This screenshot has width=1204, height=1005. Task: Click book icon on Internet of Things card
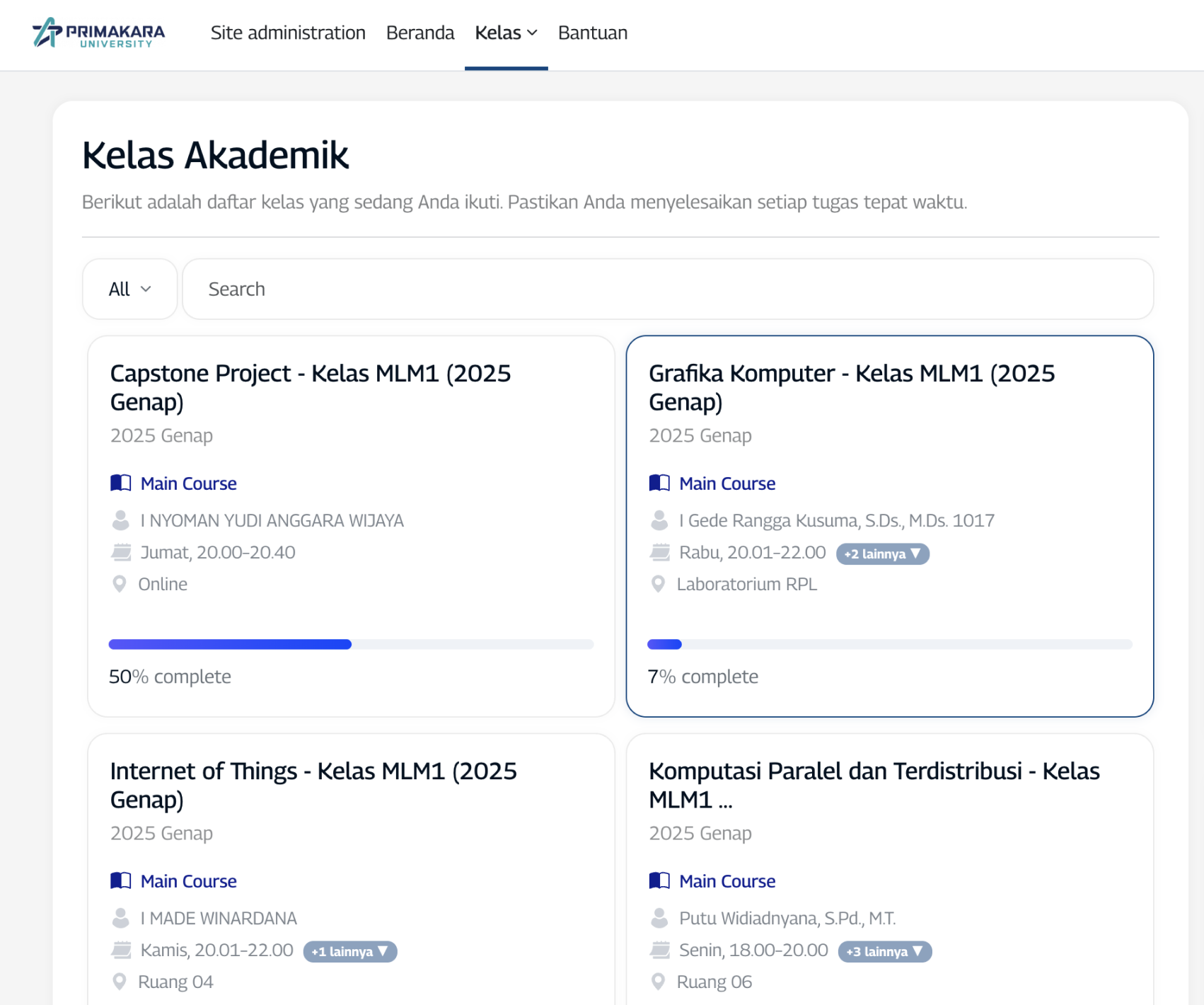coord(121,881)
